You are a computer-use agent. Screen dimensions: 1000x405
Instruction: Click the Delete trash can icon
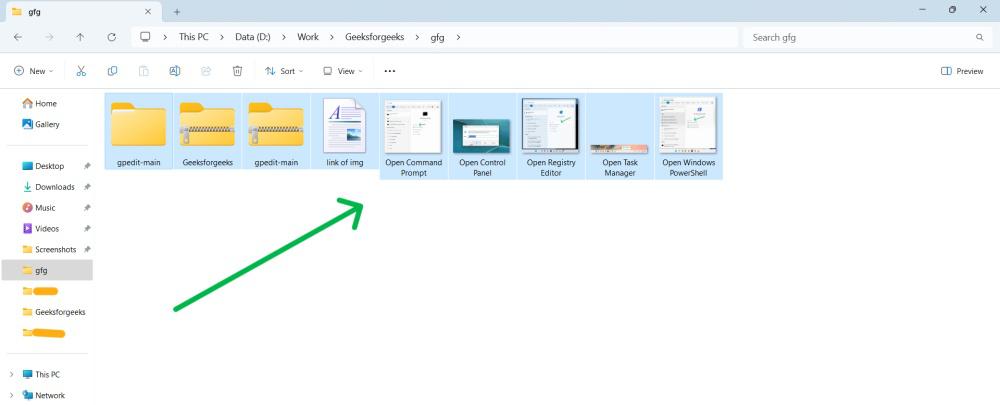point(237,71)
